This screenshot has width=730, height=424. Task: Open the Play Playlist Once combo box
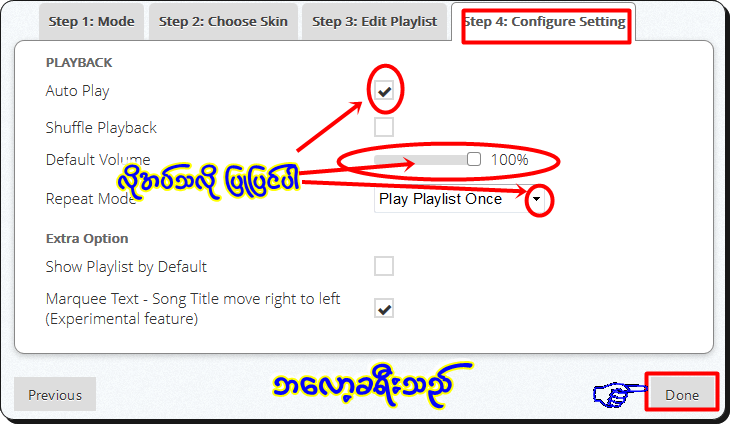pyautogui.click(x=459, y=199)
